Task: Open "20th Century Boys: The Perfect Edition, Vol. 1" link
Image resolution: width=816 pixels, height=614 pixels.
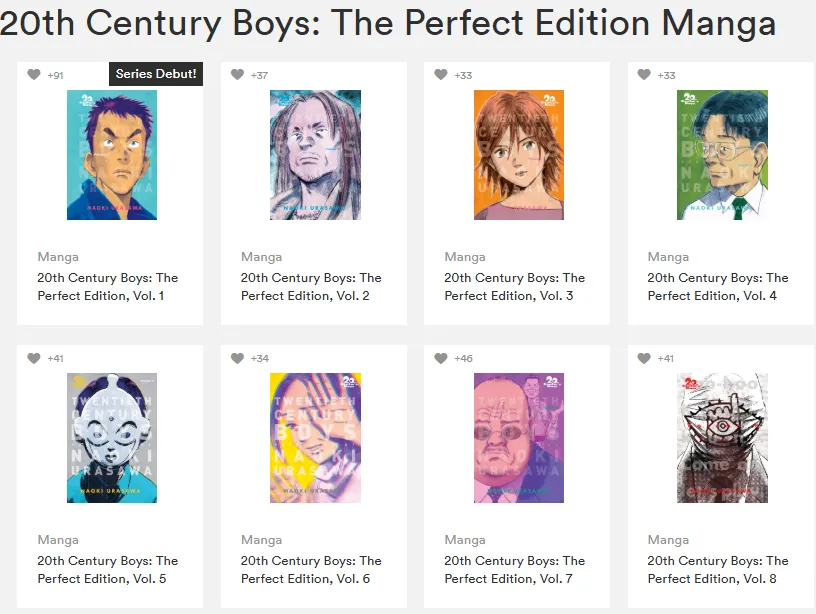Action: tap(108, 287)
